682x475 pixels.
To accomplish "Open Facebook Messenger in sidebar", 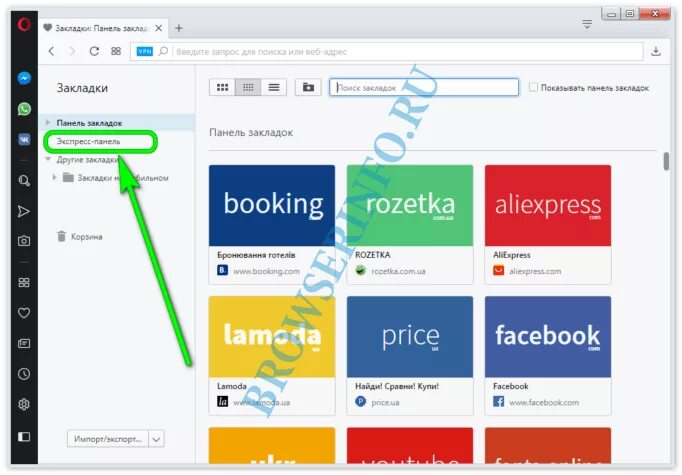I will [x=24, y=78].
